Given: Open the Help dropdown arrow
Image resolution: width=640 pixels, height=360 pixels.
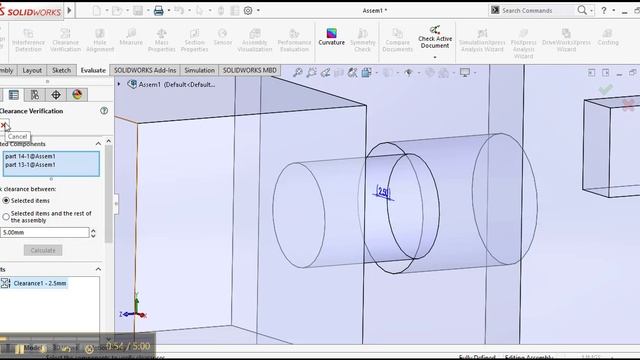Looking at the screenshot, I should point(613,11).
